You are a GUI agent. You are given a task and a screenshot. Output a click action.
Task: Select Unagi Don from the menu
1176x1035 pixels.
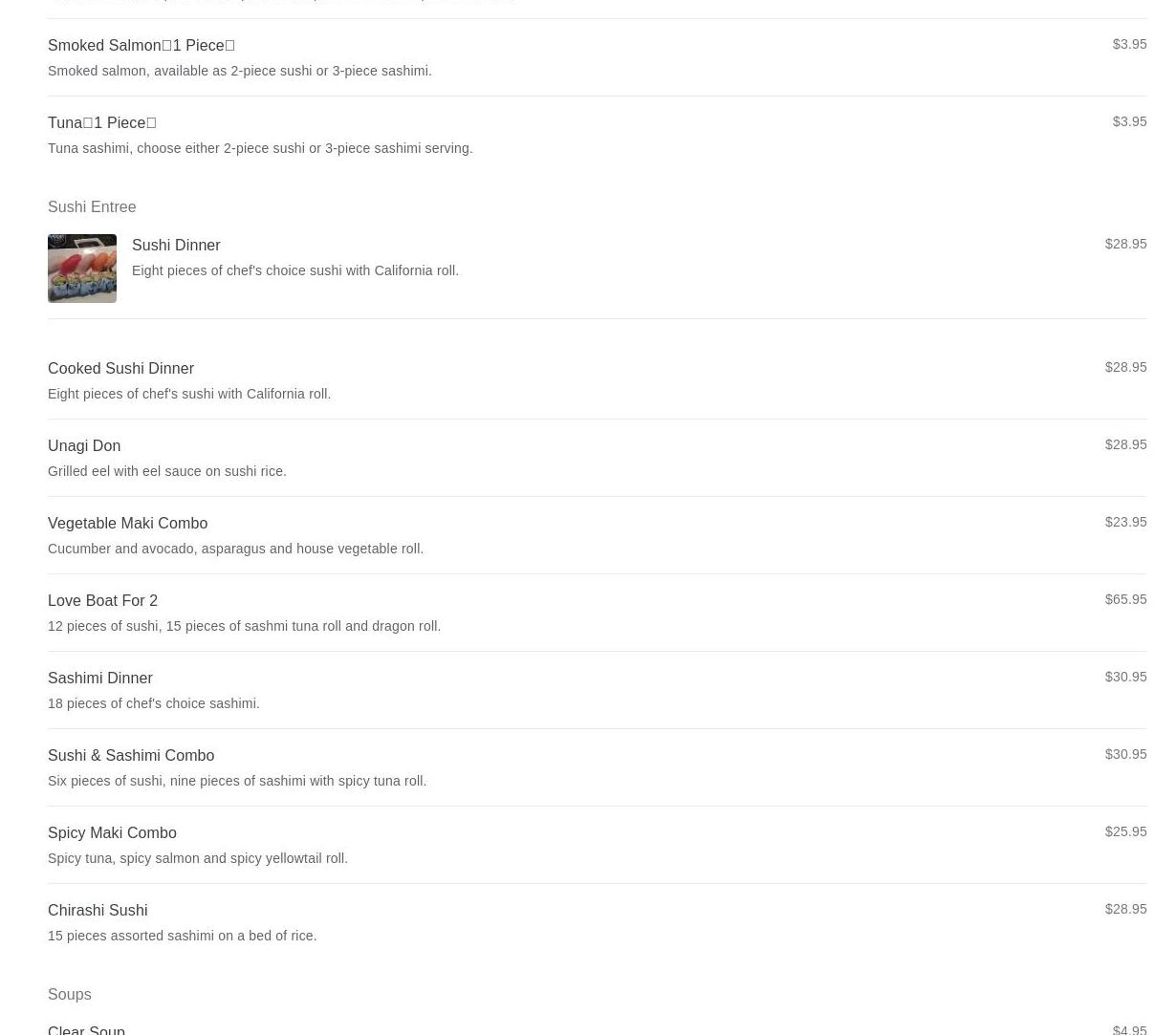[x=597, y=458]
